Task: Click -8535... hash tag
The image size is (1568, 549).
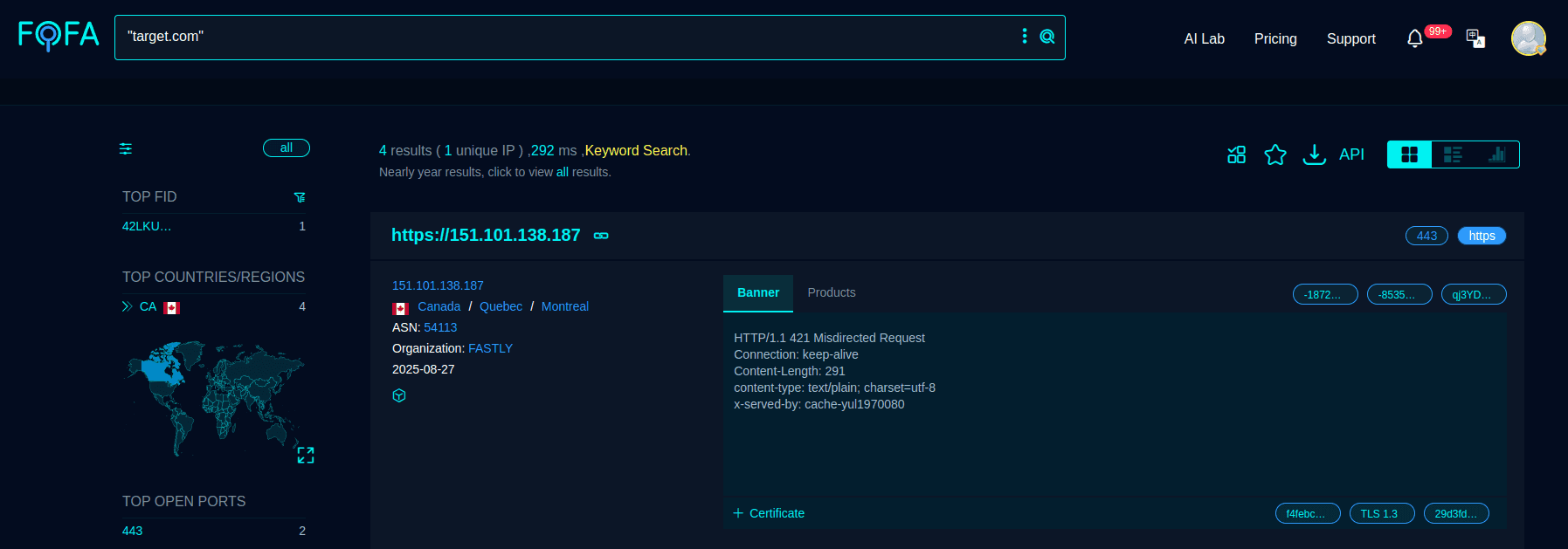Action: (1399, 294)
